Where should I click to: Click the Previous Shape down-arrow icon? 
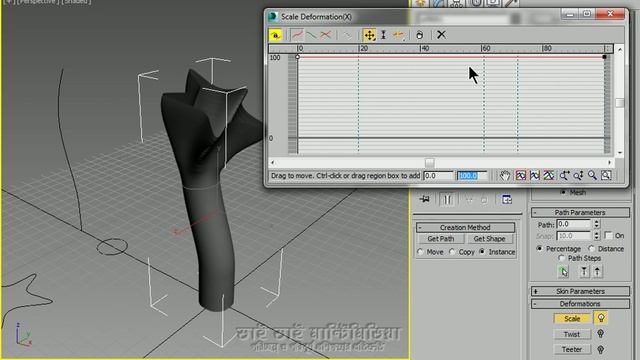coord(584,272)
